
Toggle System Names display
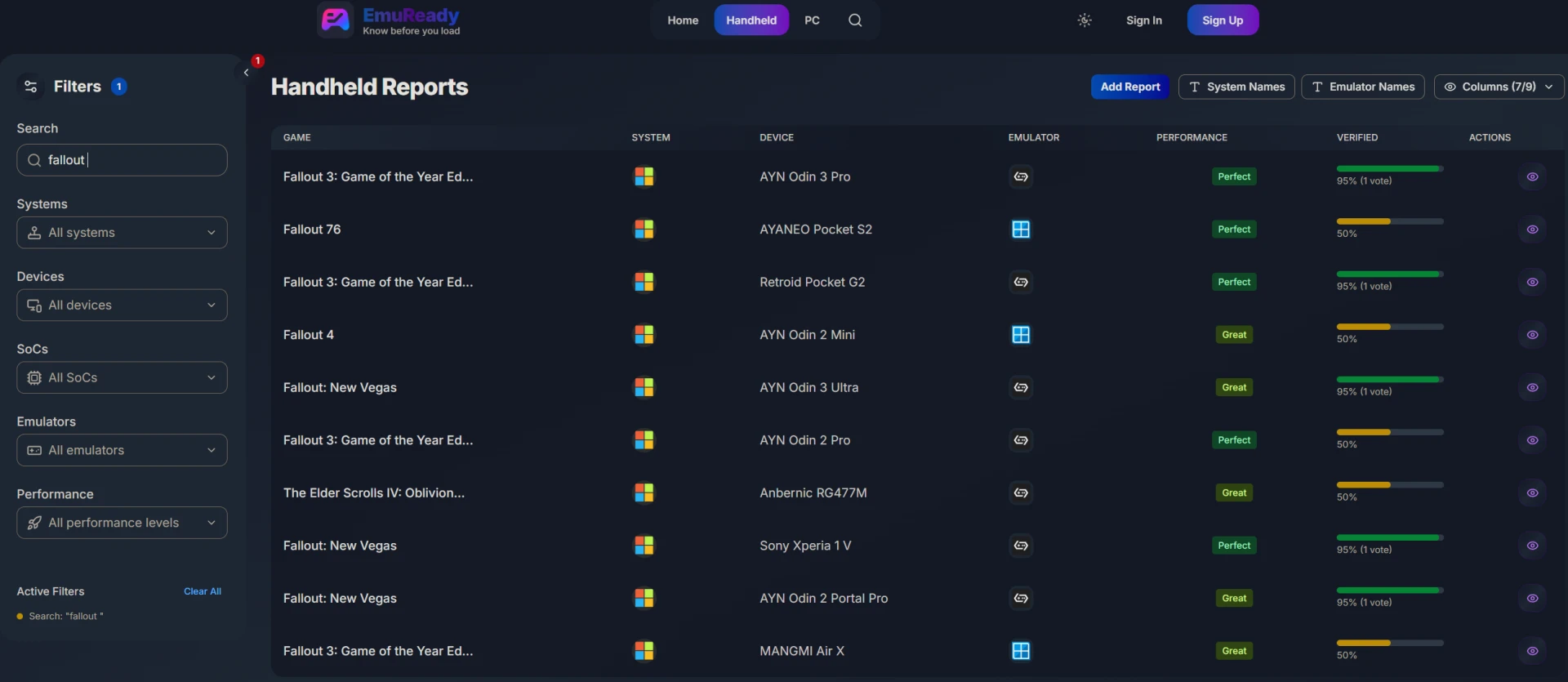click(x=1236, y=87)
